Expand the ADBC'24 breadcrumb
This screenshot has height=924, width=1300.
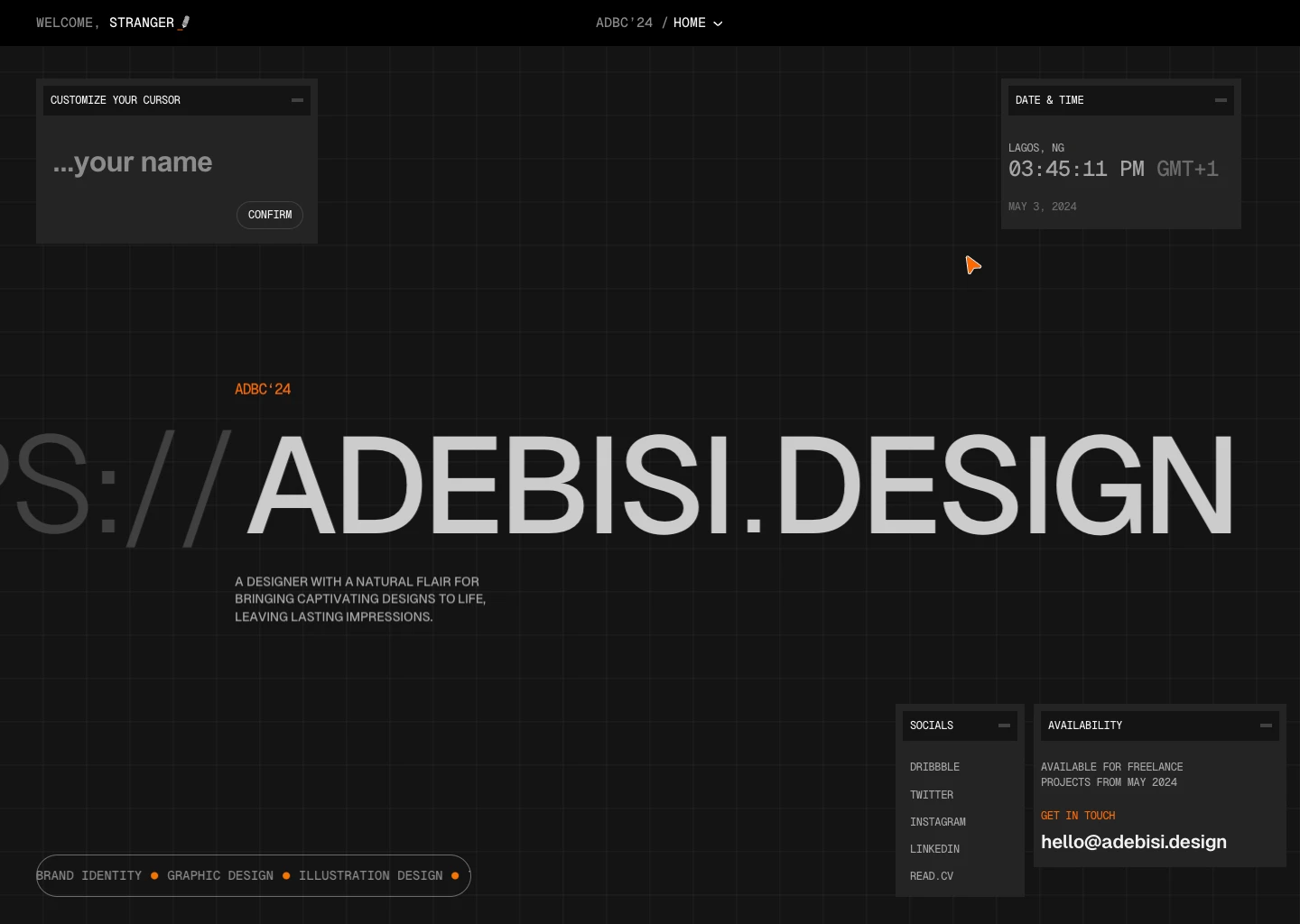coord(624,23)
